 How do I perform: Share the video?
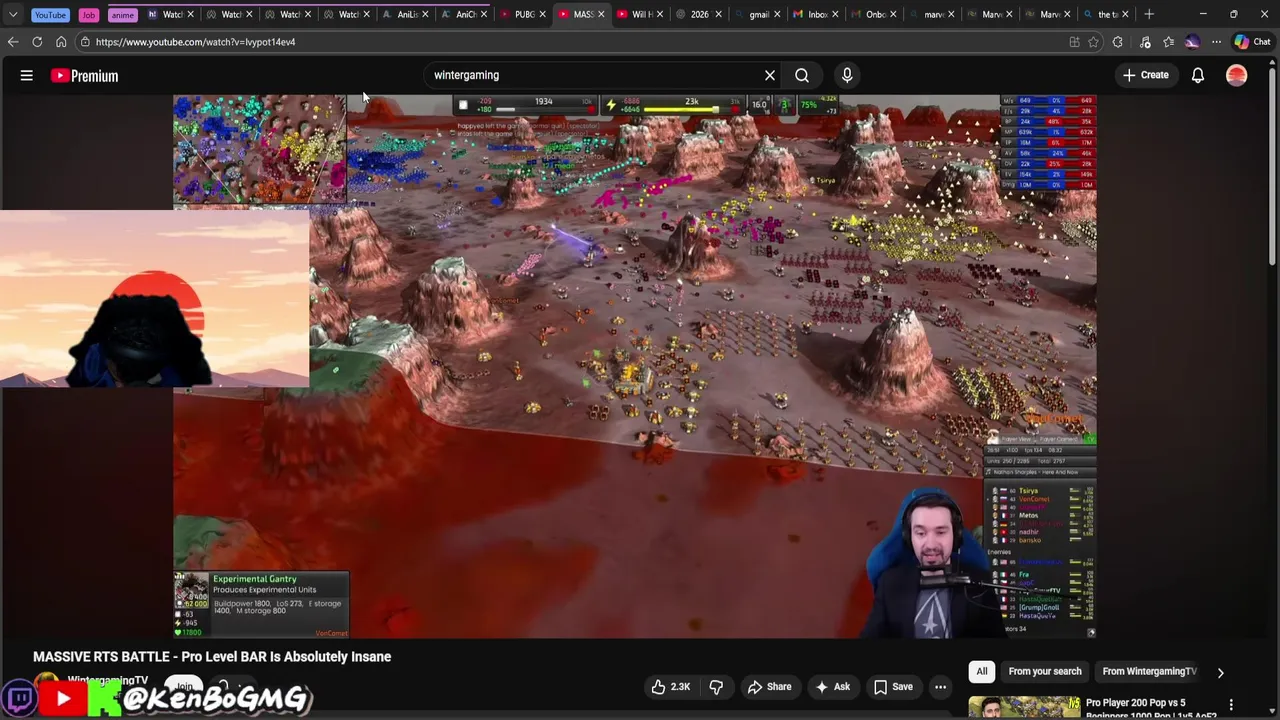[770, 687]
